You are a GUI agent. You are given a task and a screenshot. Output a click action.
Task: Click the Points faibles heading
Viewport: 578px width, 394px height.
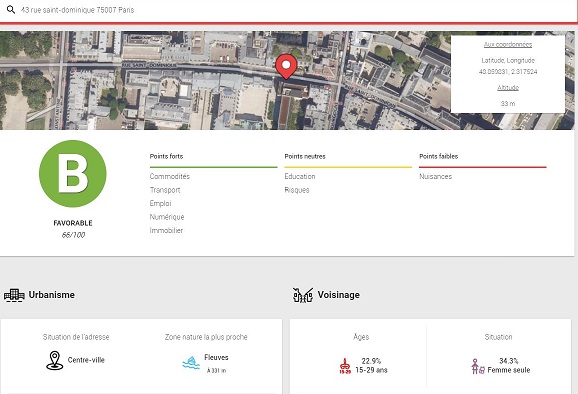click(438, 156)
